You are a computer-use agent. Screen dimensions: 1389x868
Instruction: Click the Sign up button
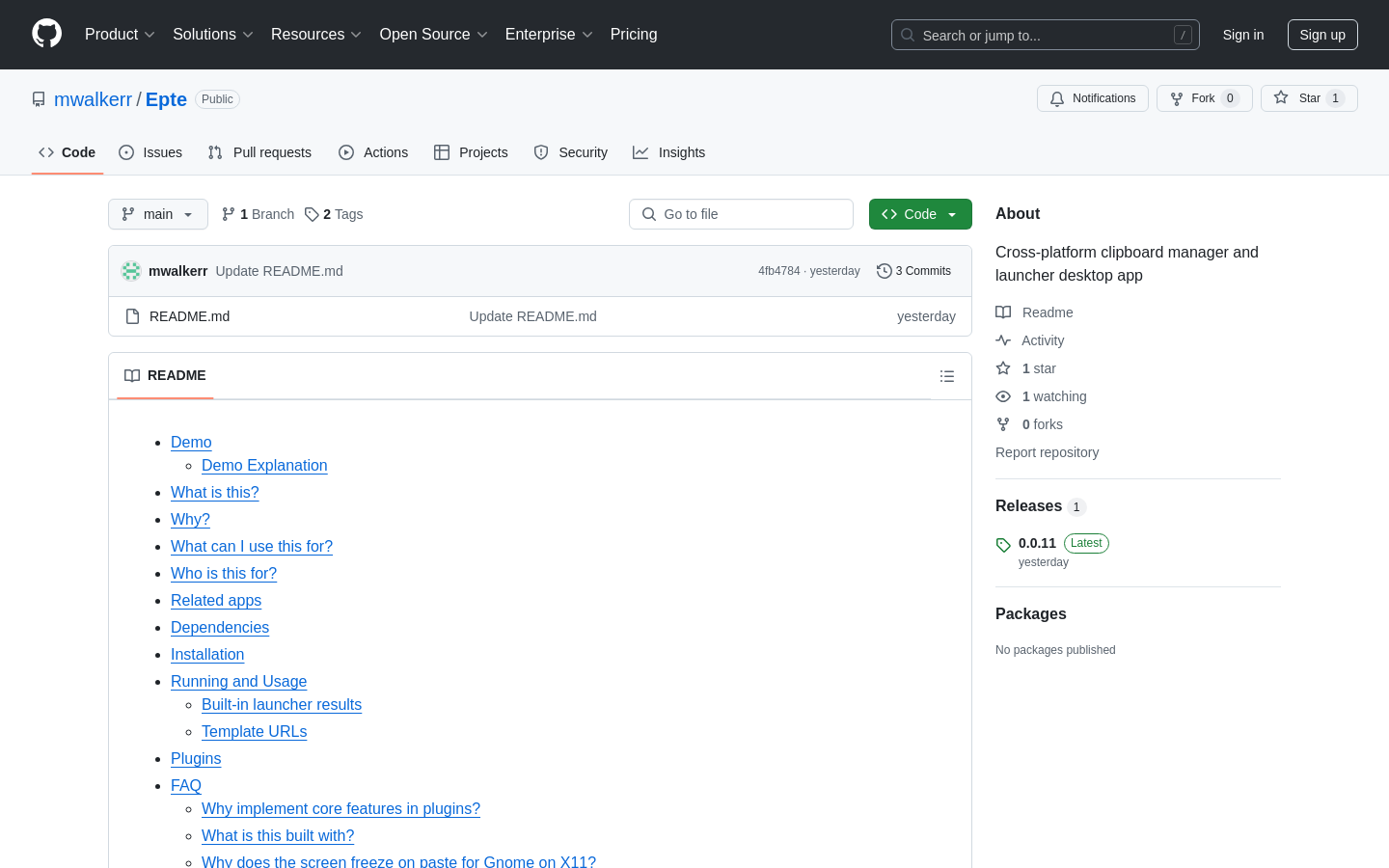[x=1322, y=35]
